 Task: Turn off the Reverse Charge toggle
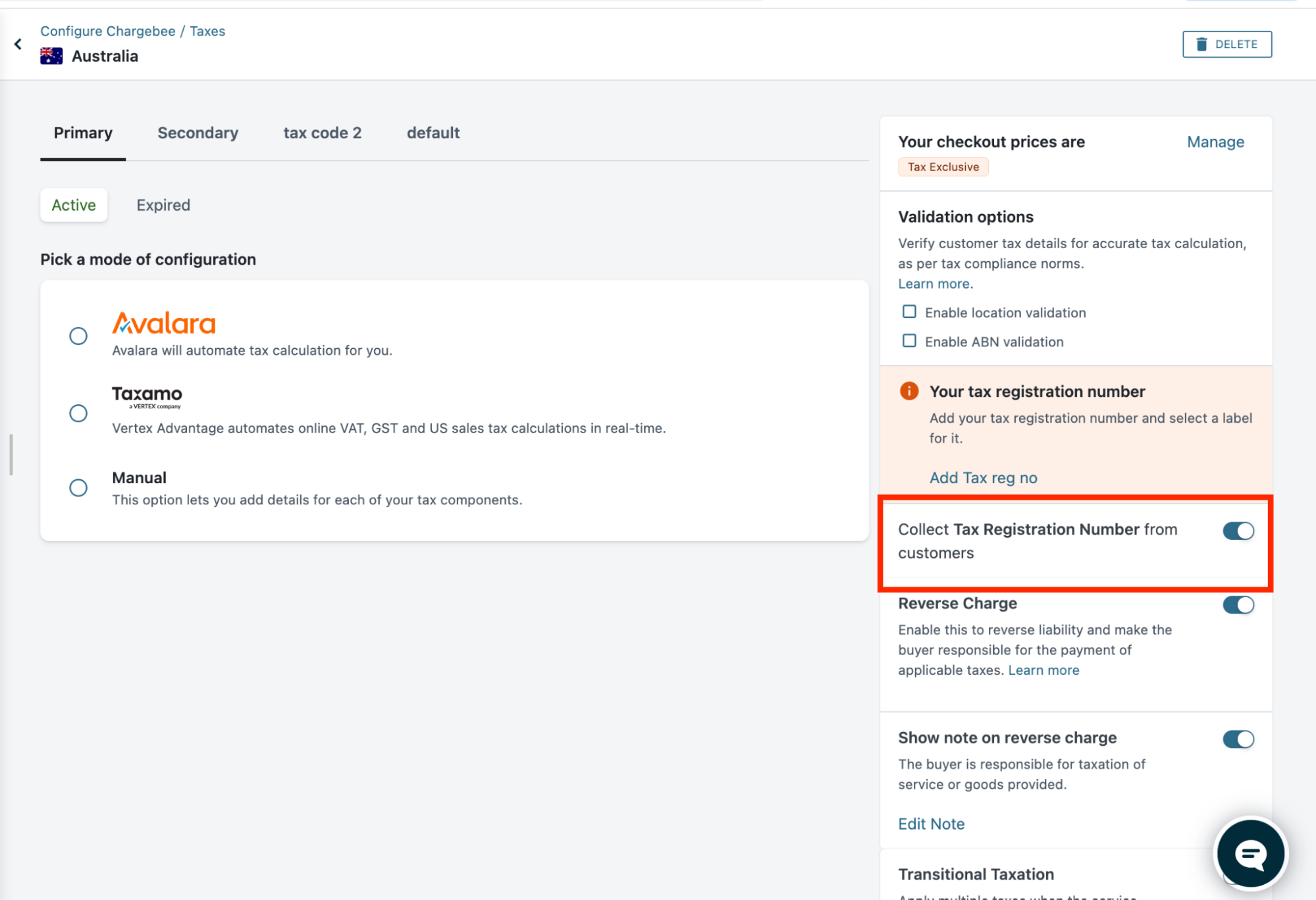pyautogui.click(x=1238, y=604)
